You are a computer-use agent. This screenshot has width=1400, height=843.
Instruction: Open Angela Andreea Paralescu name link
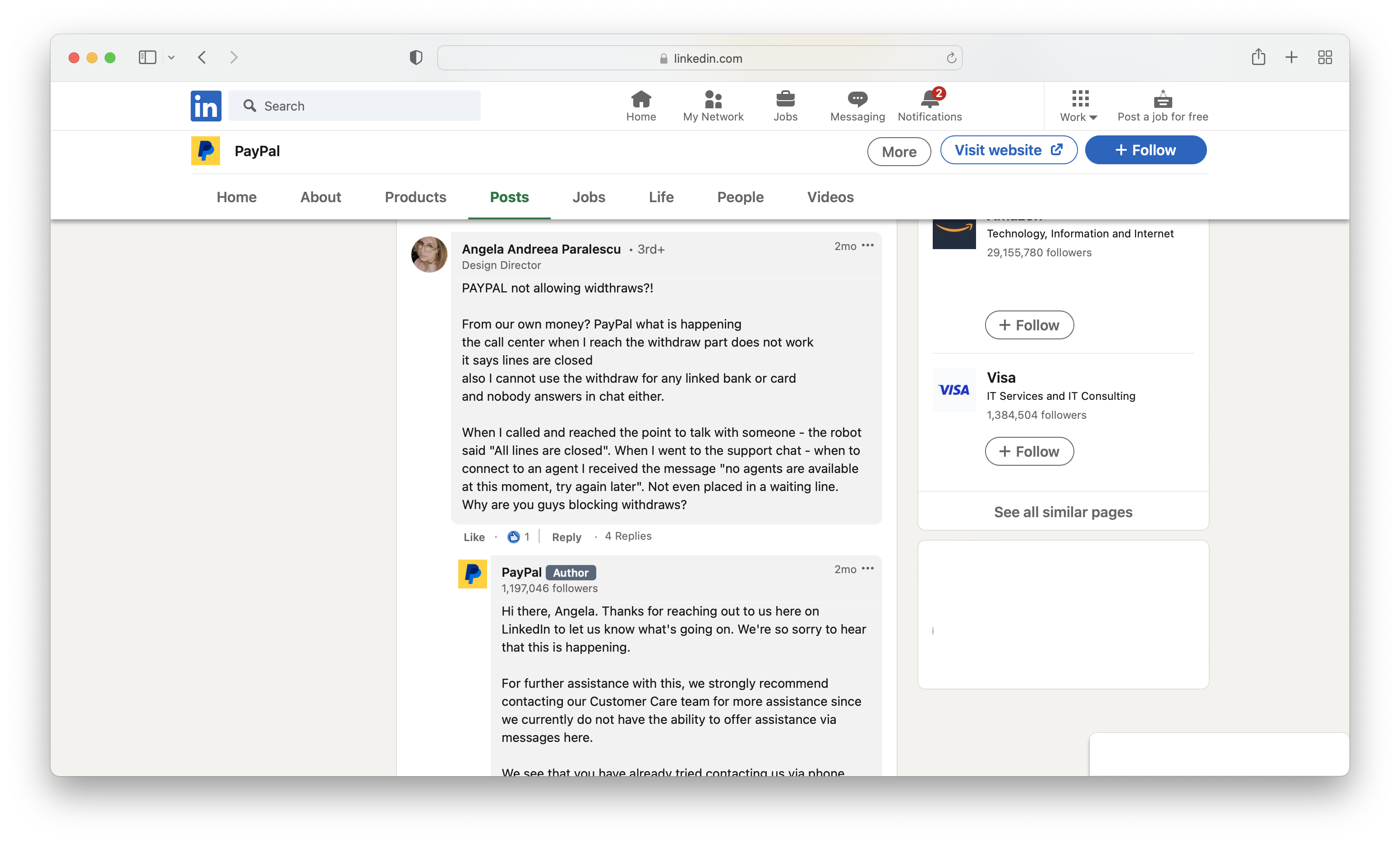coord(541,249)
